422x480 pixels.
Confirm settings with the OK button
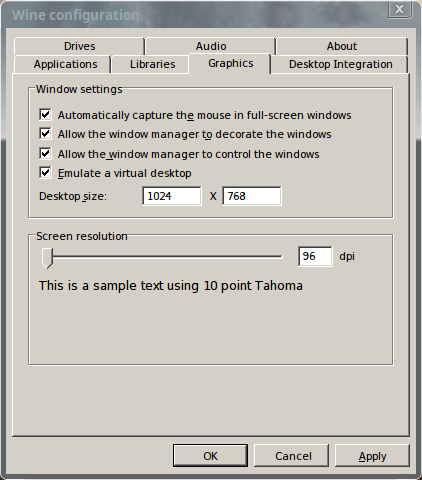210,456
